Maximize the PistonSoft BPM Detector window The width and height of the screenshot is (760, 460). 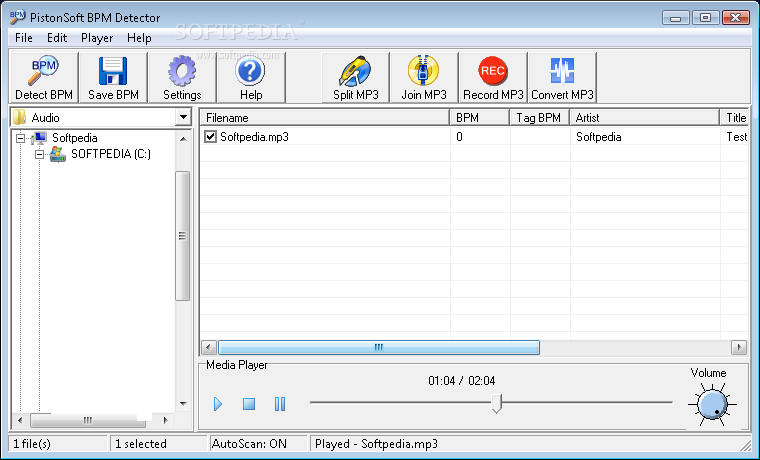[705, 18]
